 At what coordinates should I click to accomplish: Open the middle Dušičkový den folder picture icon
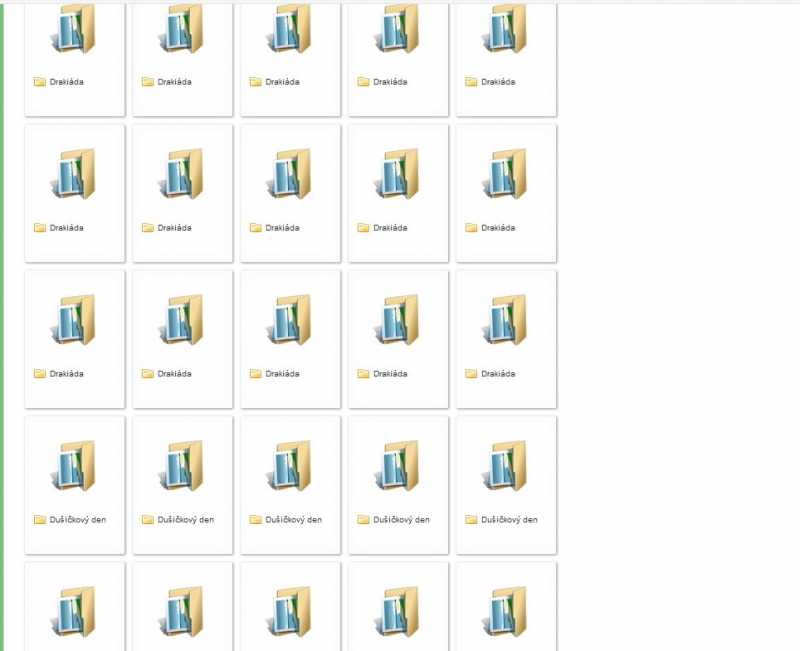290,465
